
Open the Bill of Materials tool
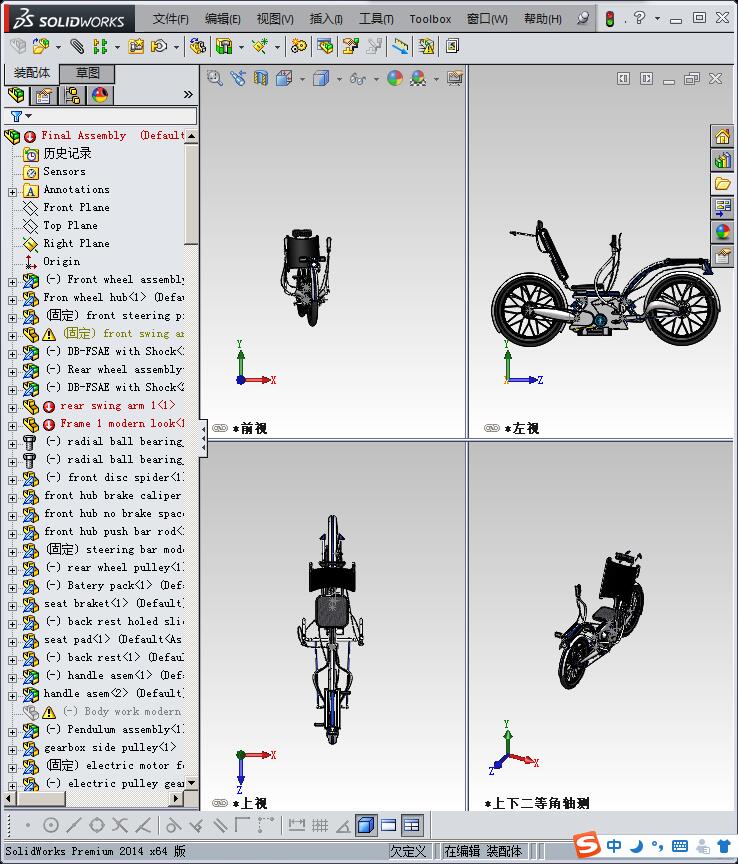tap(325, 46)
